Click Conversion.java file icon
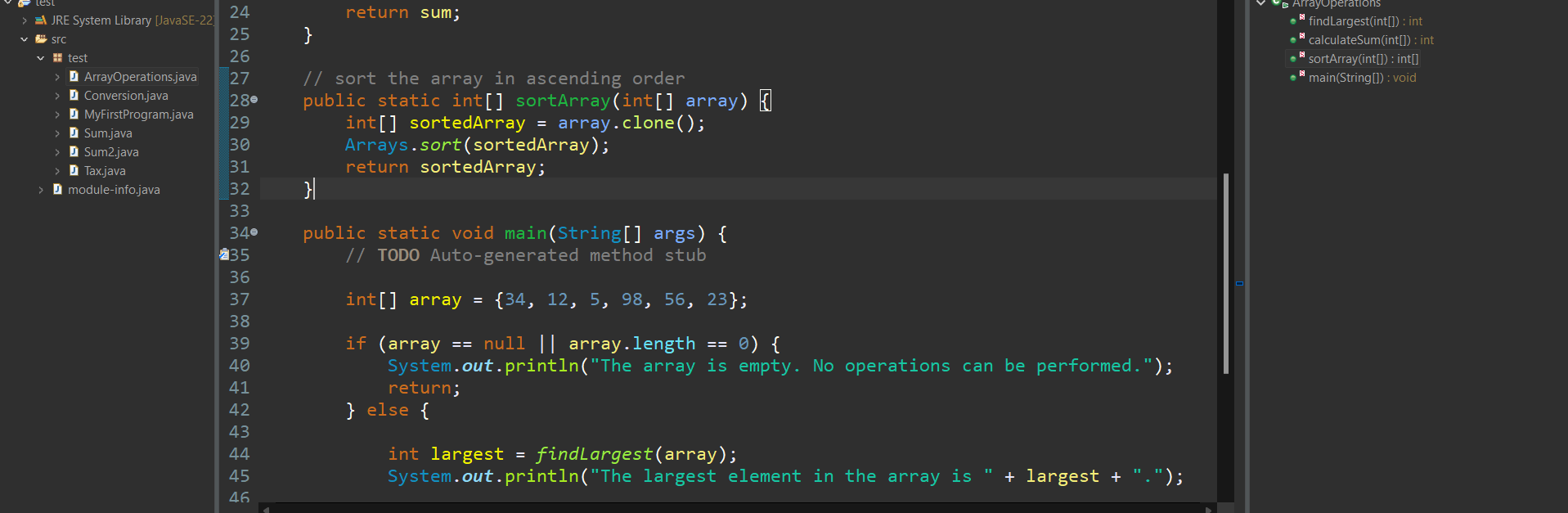 74,95
